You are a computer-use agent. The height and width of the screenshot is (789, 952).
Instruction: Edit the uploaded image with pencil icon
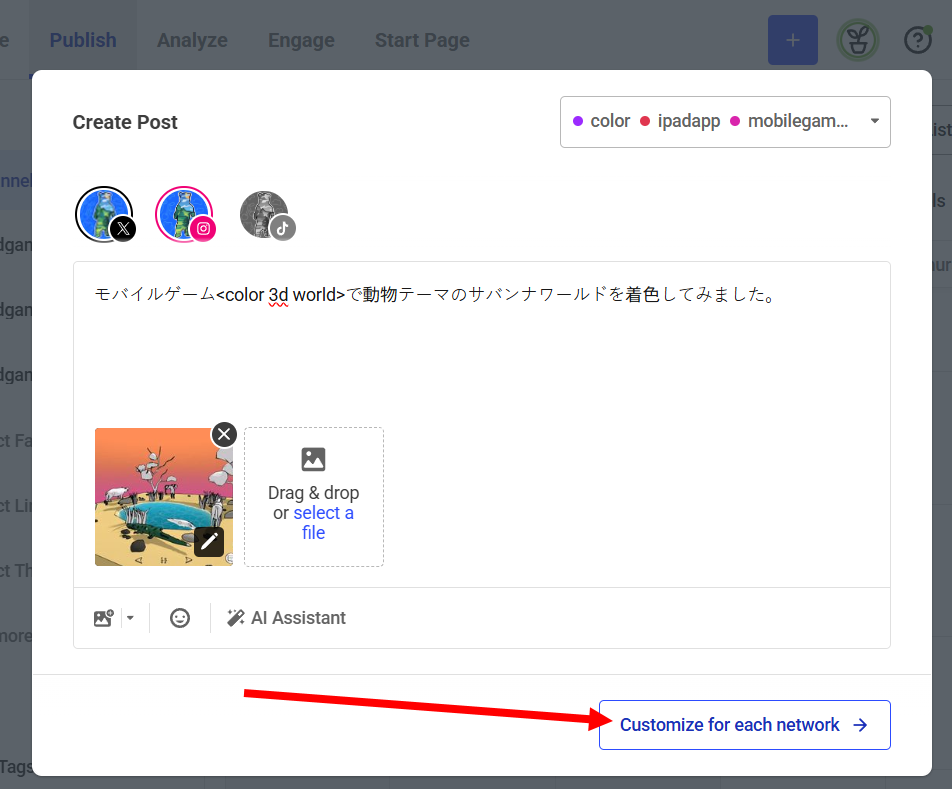(x=209, y=541)
